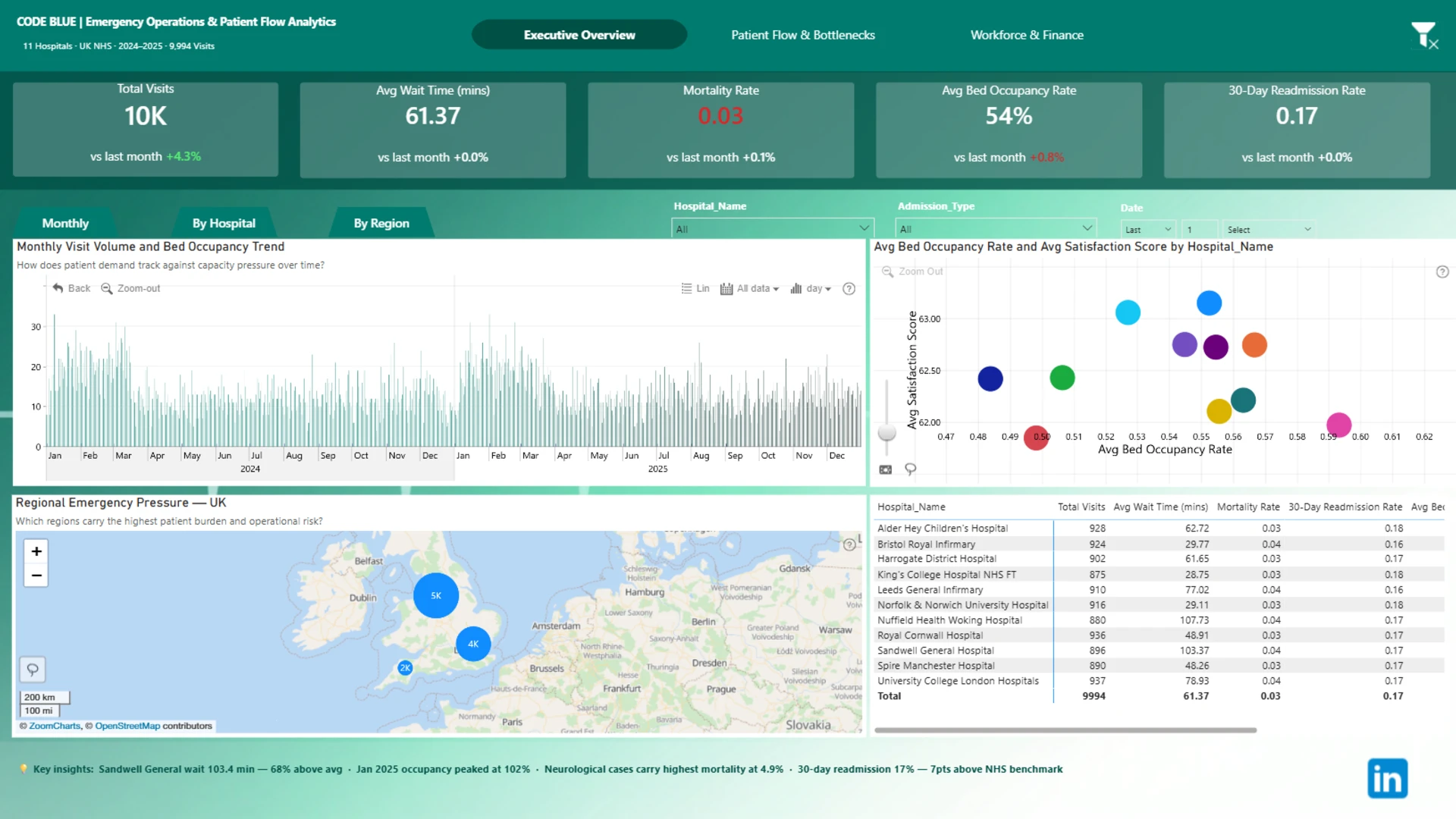Click the lasso tool on the map
The width and height of the screenshot is (1456, 819).
33,670
